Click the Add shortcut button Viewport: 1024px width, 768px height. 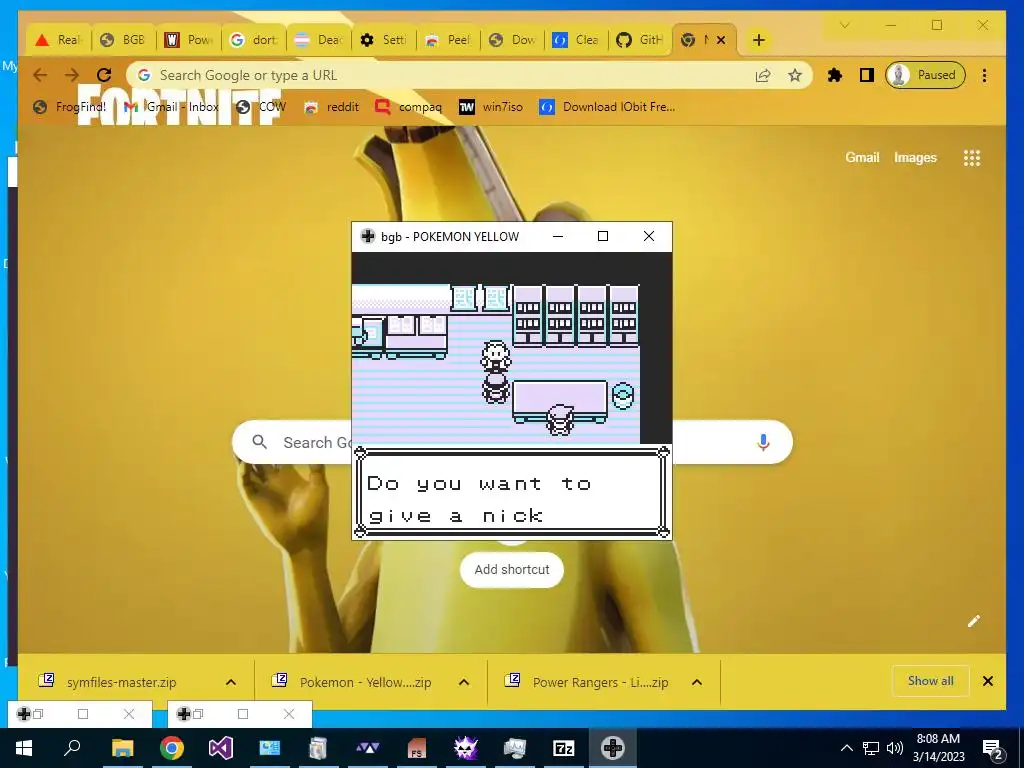[511, 569]
